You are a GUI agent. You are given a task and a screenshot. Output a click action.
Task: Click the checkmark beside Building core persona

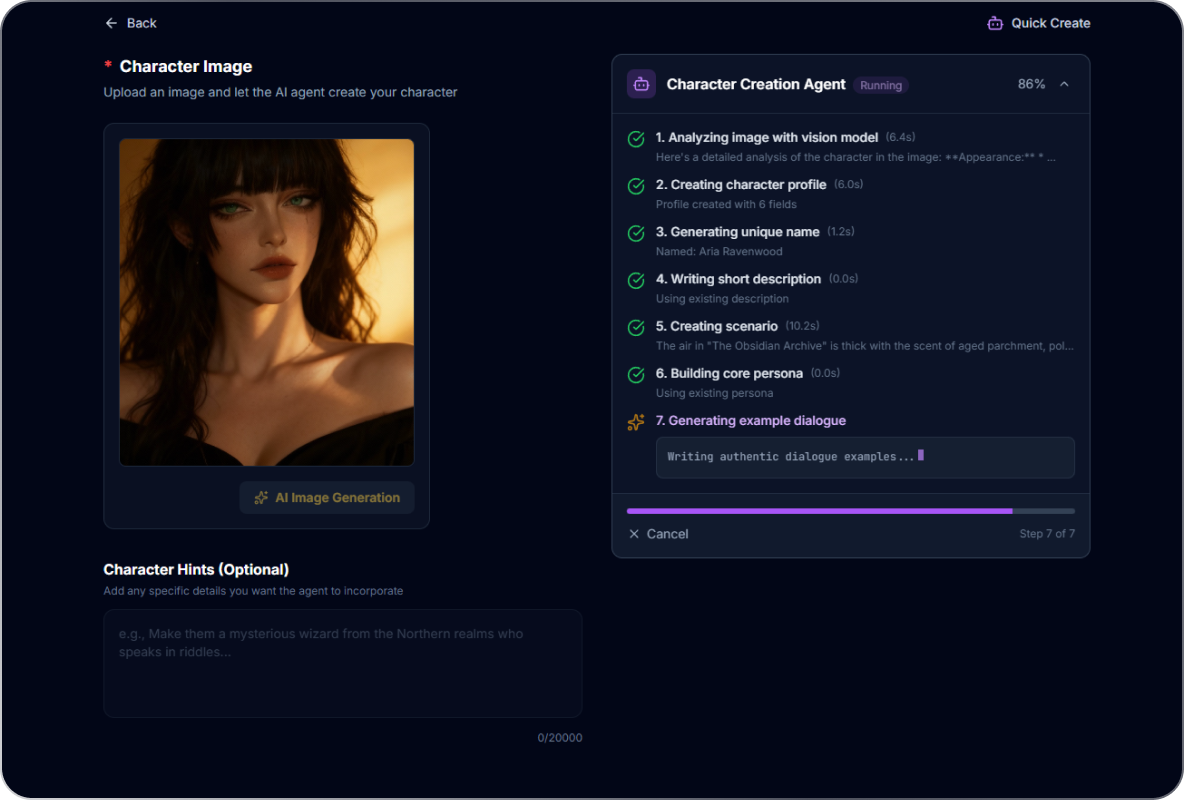coord(636,375)
